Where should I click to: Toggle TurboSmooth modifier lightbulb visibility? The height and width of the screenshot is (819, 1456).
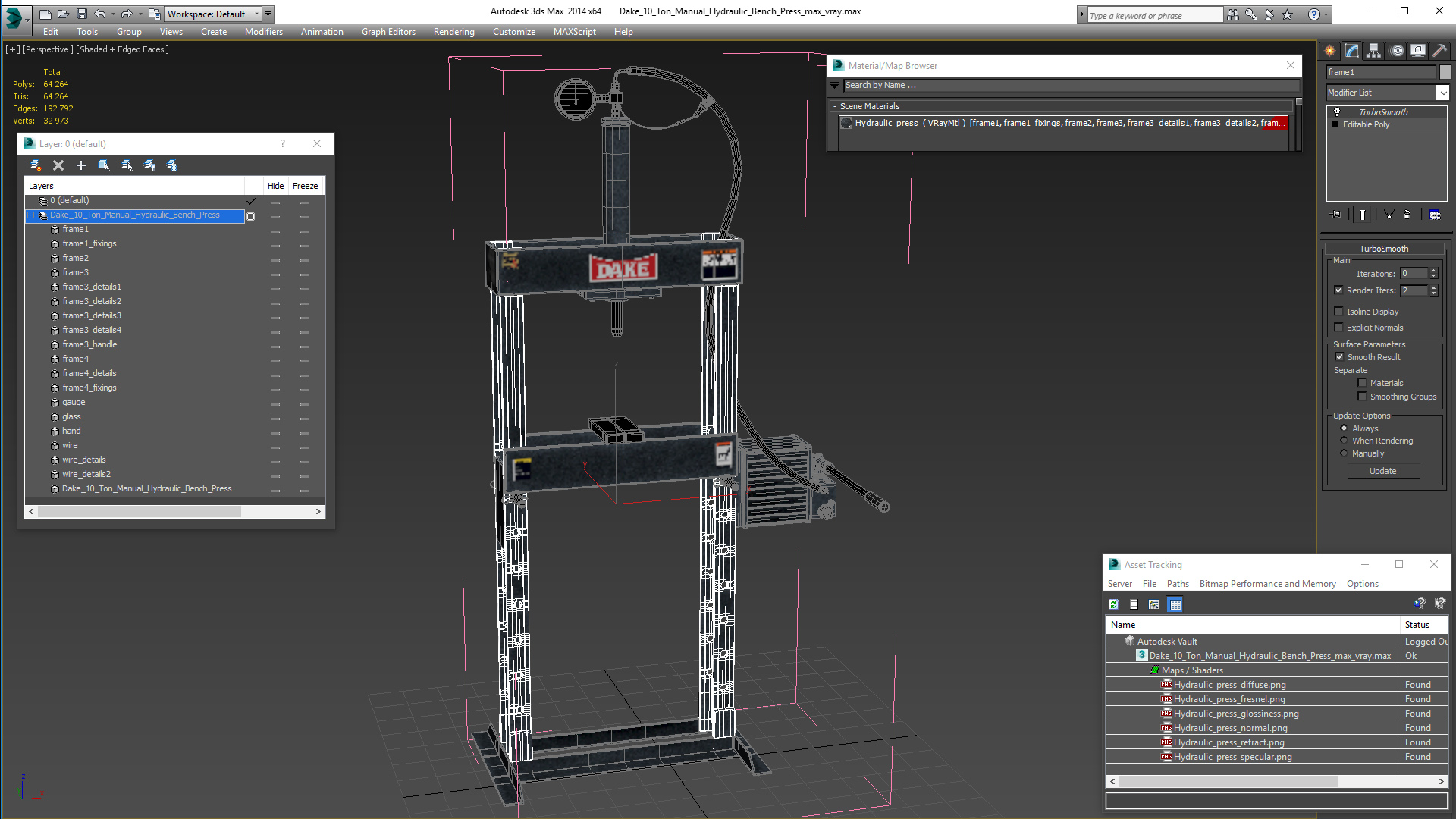point(1337,112)
